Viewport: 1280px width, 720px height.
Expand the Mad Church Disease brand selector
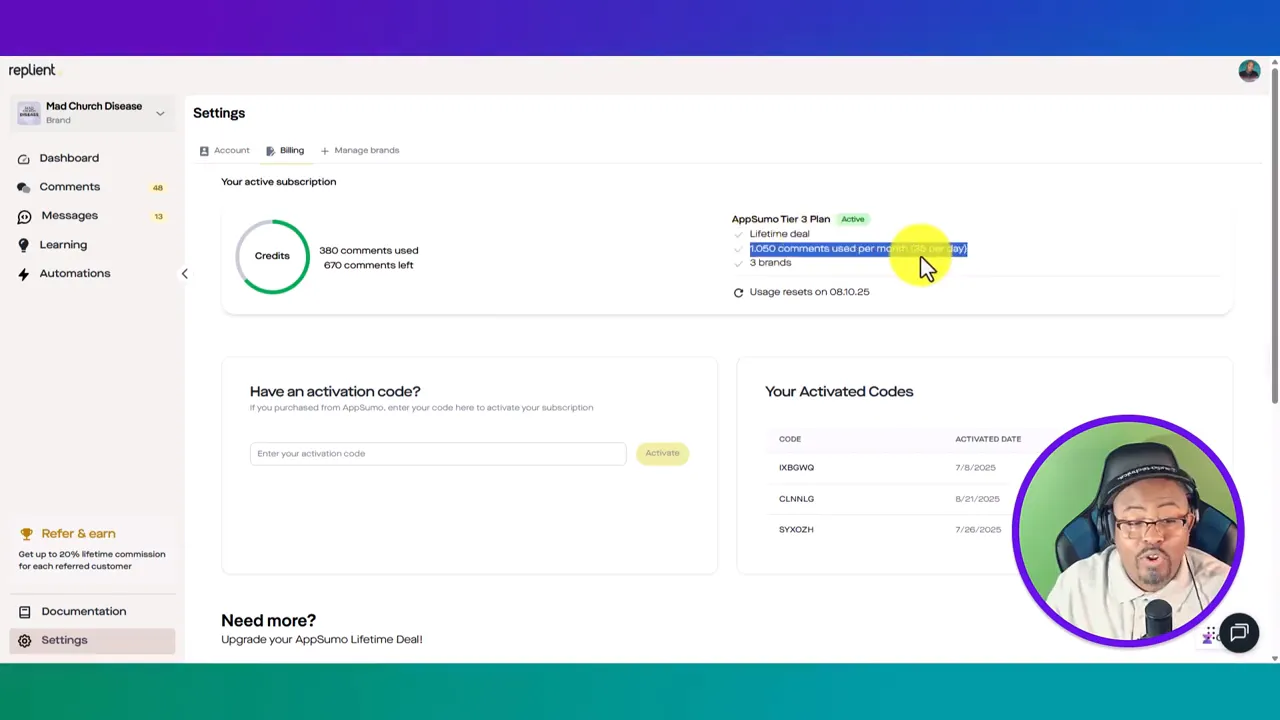point(160,113)
